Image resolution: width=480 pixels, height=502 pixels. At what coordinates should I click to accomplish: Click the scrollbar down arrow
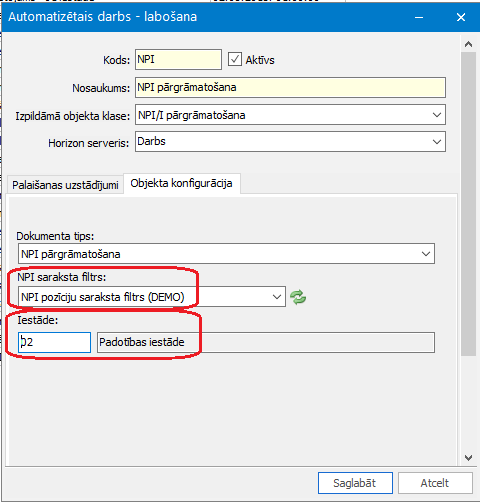pyautogui.click(x=468, y=458)
